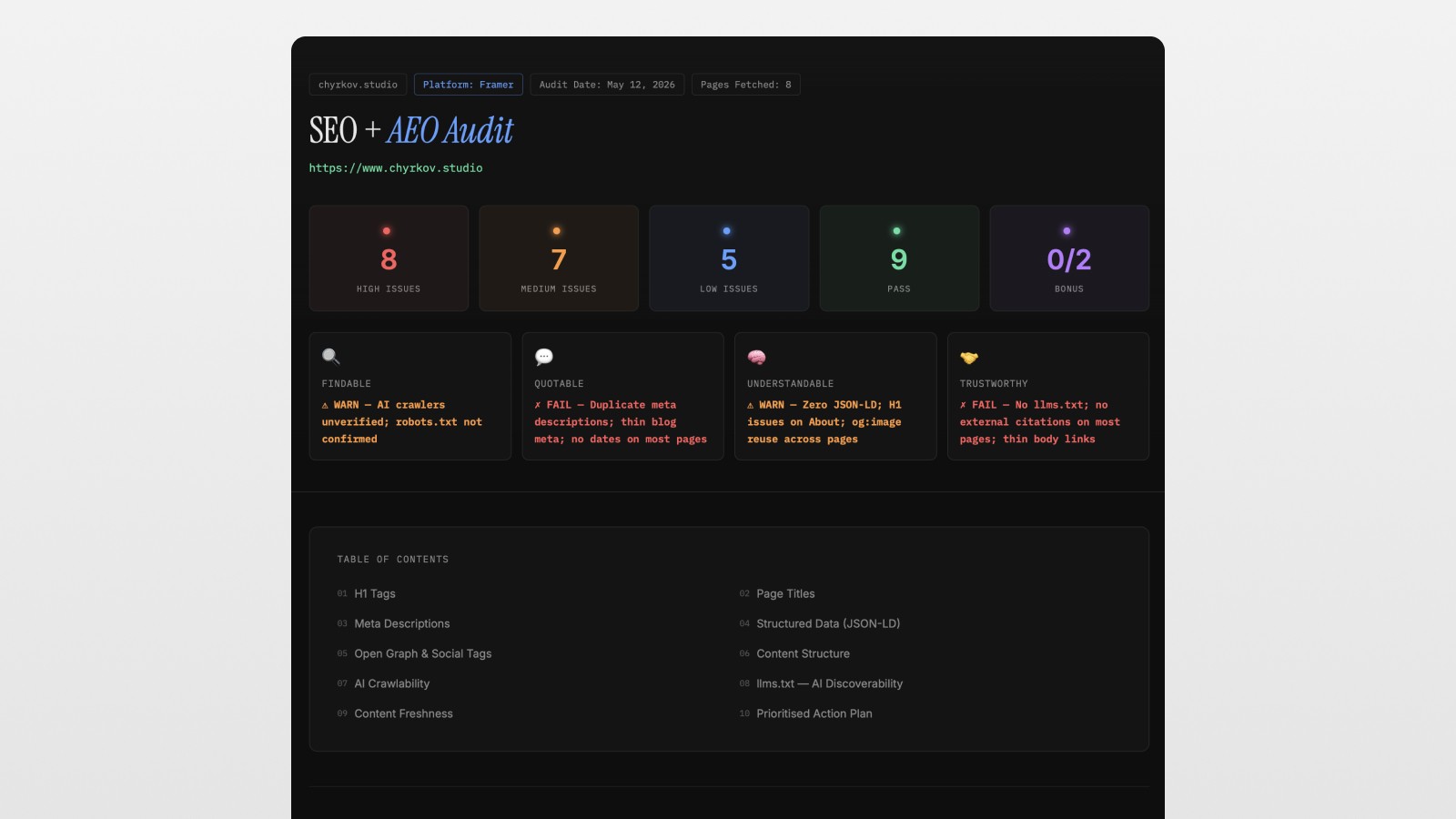Click the Pages Fetched: 8 tag
Screen dimensions: 1456x819
746,85
